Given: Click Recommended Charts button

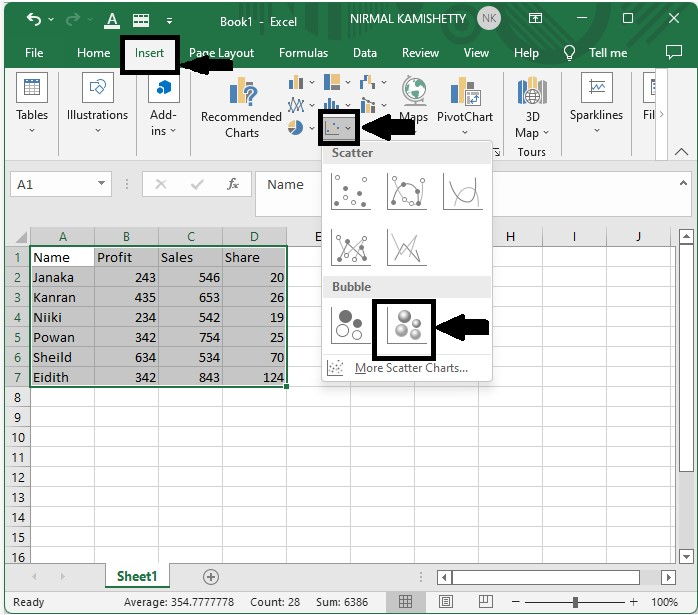Looking at the screenshot, I should (241, 107).
